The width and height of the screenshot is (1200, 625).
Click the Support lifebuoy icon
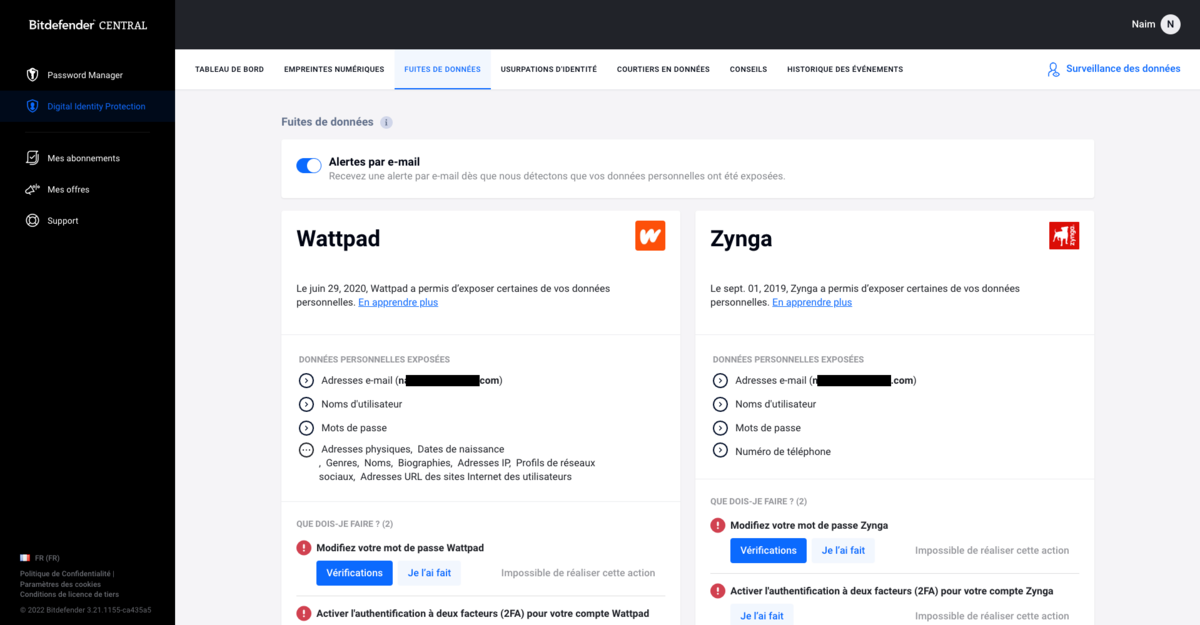[32, 220]
